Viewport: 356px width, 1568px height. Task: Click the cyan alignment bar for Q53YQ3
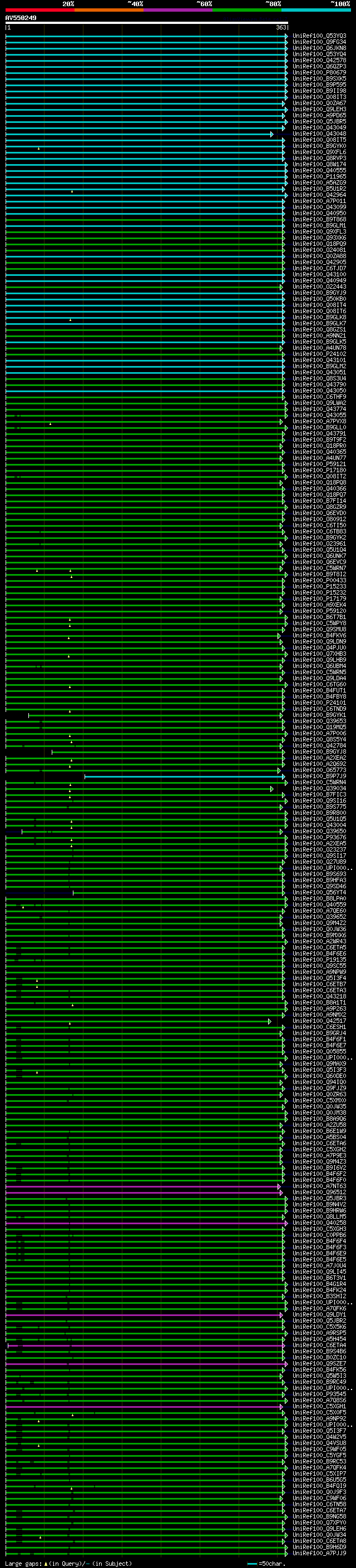coord(147,37)
